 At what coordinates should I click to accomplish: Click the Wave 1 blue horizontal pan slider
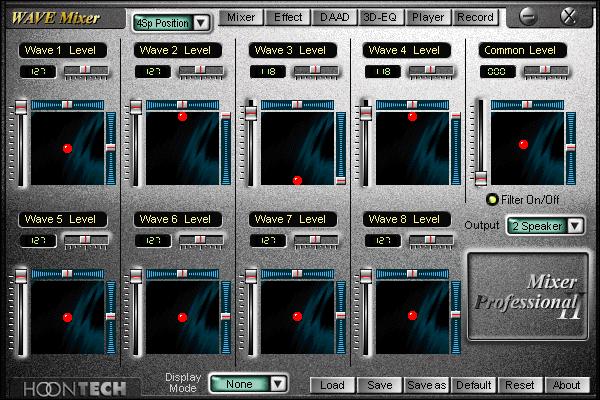point(67,105)
